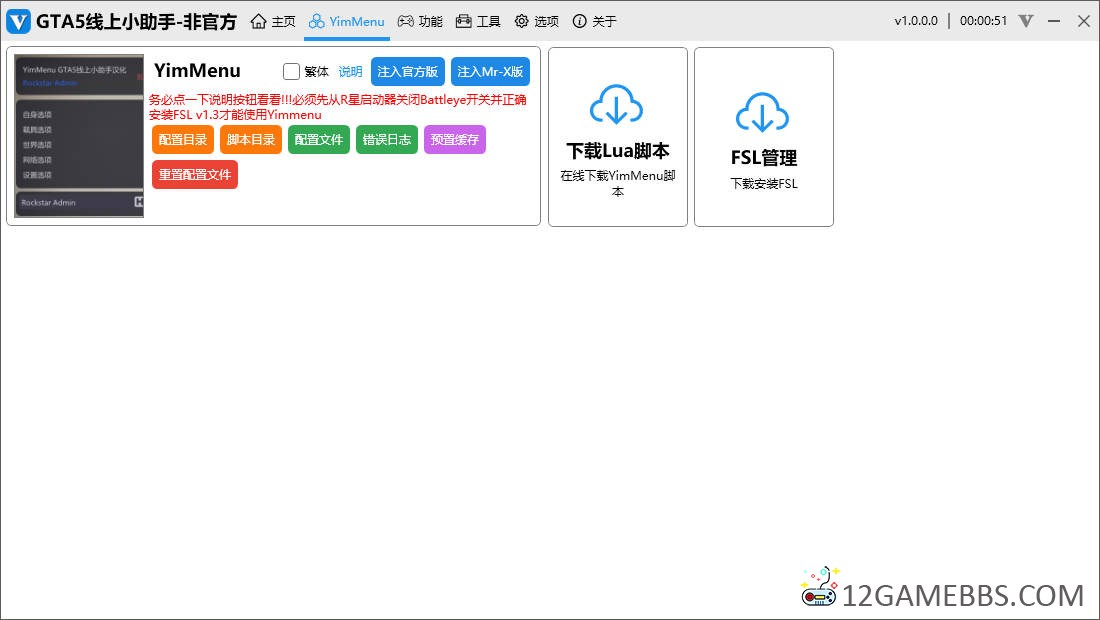This screenshot has height=620, width=1100.
Task: Click 注入官方版 inject button
Action: 408,72
